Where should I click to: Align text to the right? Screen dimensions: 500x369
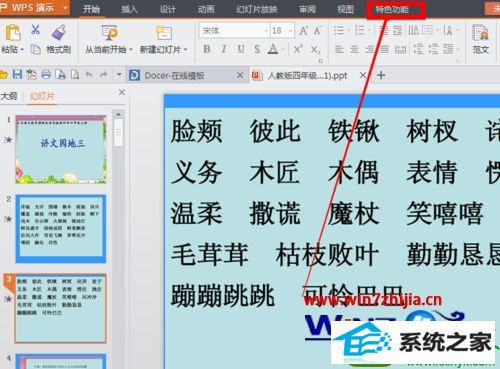click(x=369, y=50)
